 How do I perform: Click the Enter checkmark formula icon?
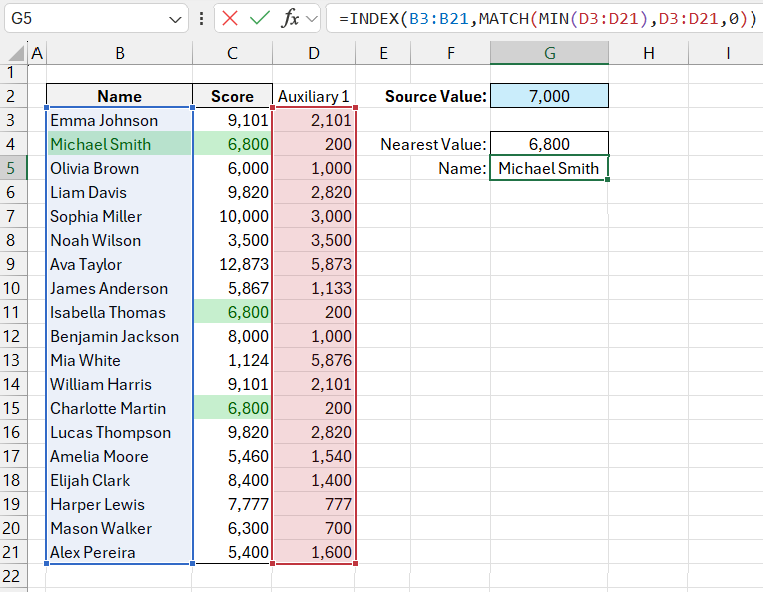(260, 19)
